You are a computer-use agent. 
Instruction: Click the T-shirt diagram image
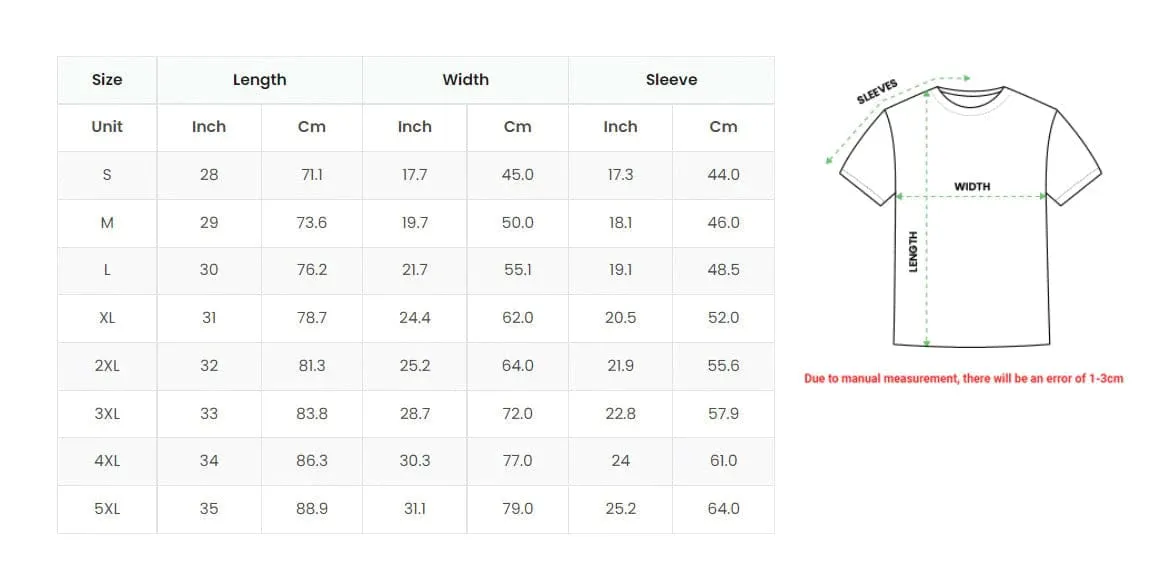click(964, 211)
